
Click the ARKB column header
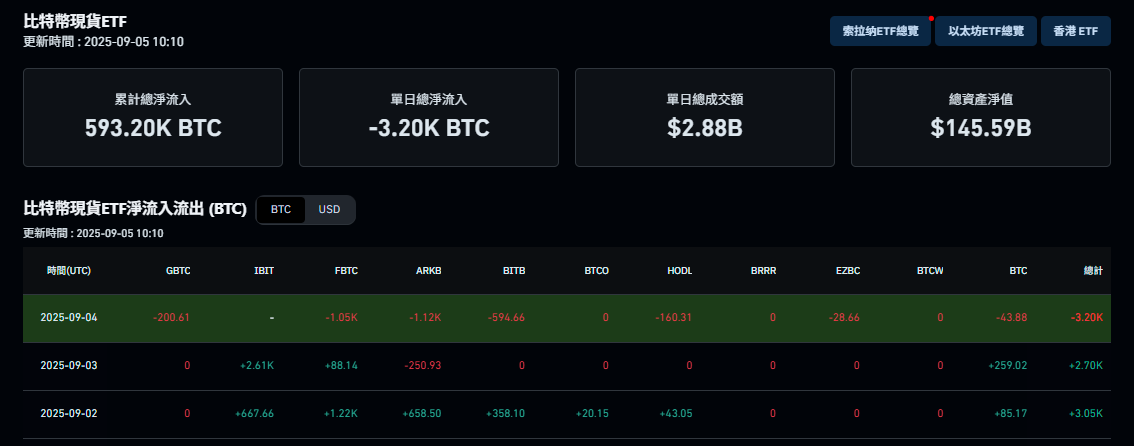[430, 271]
